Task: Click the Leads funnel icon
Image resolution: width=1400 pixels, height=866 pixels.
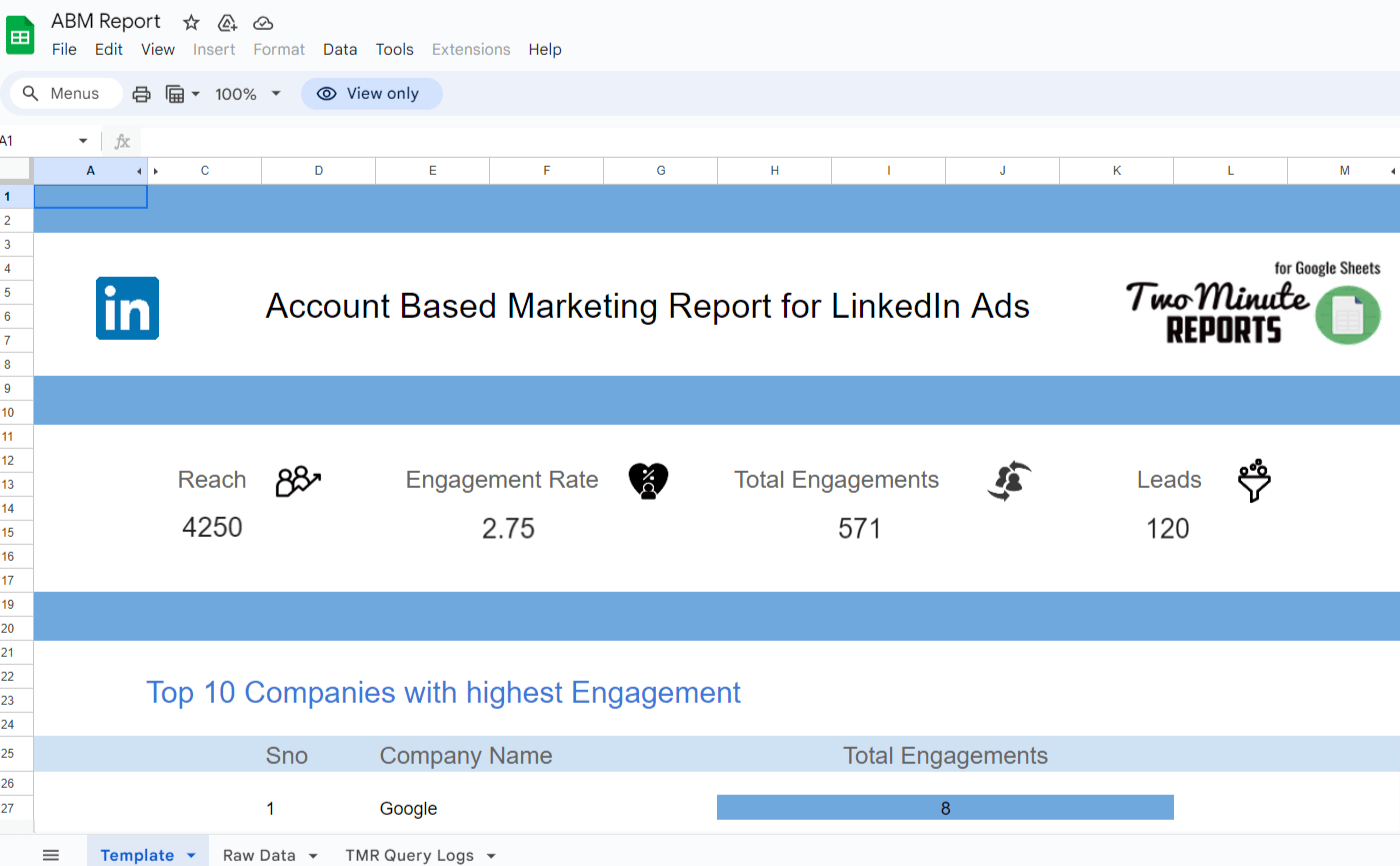Action: [1253, 481]
